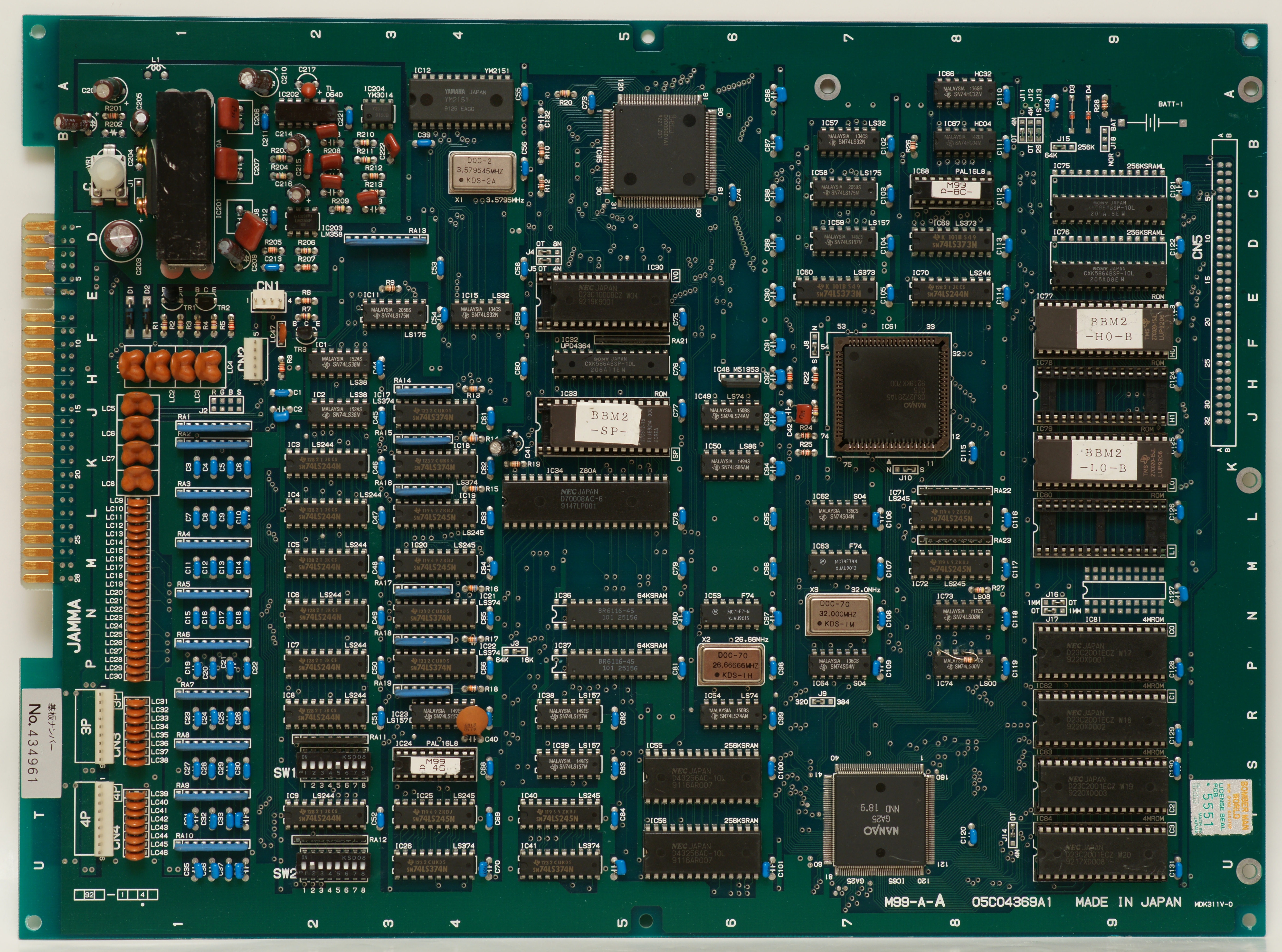Click the 26.66666MHz DOC-70 oscillator
This screenshot has width=1282, height=952.
(x=731, y=664)
